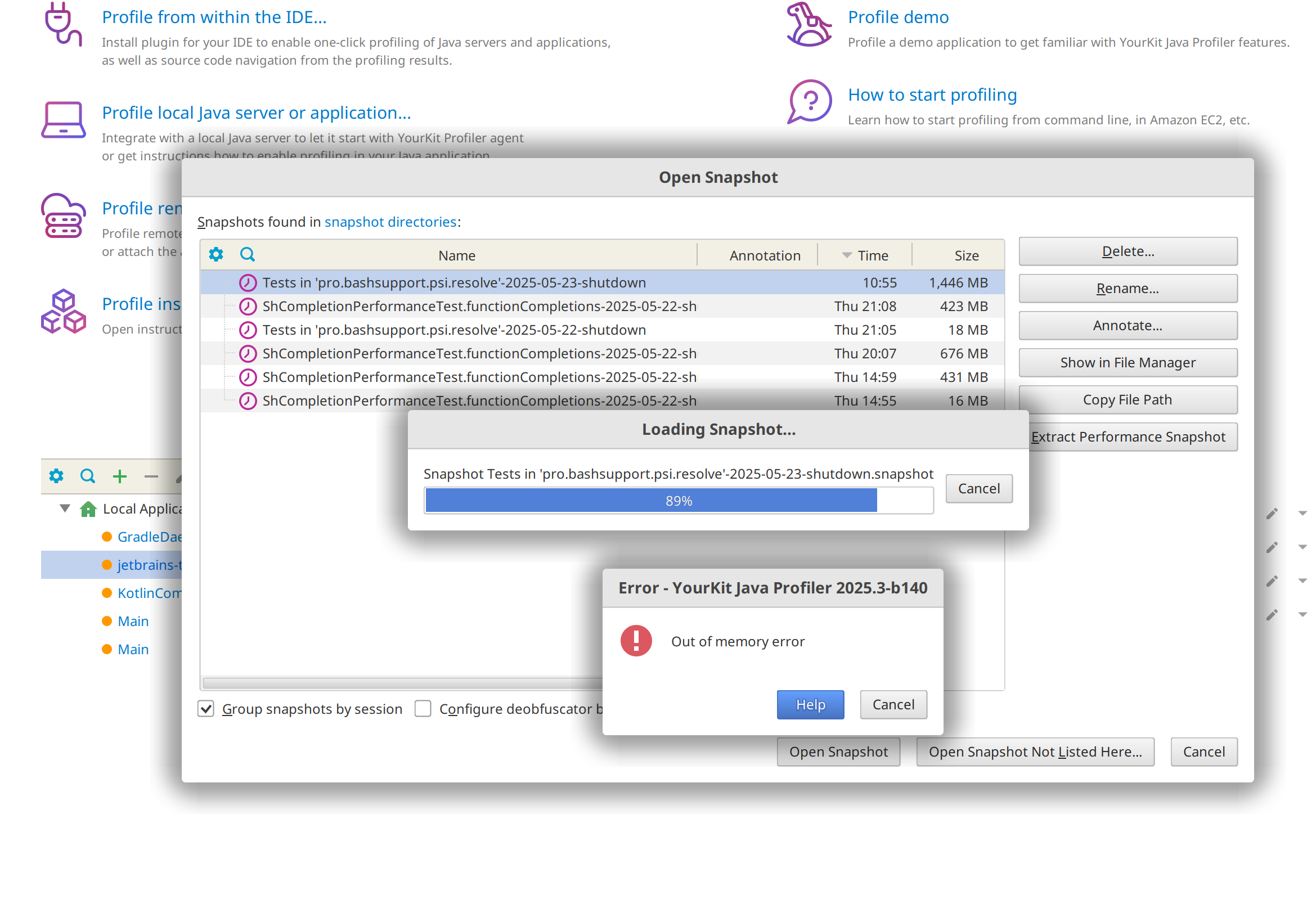
Task: Click snapshot icon of the Thu 14:59 row
Action: pyautogui.click(x=248, y=377)
